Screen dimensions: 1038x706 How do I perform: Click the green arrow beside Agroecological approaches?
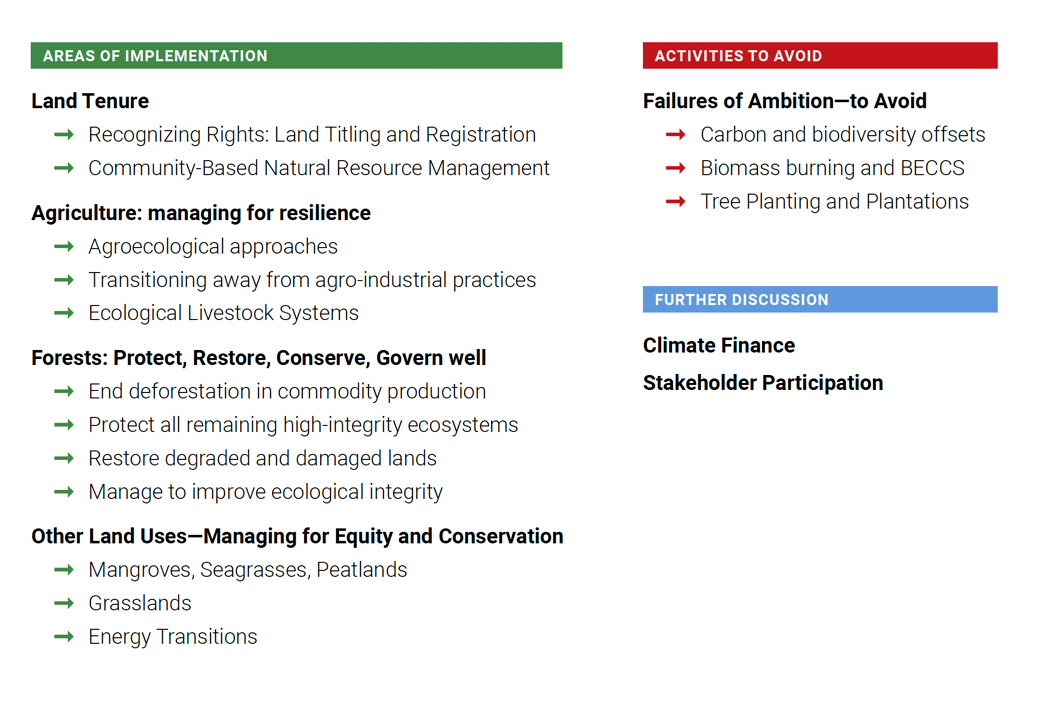click(64, 246)
